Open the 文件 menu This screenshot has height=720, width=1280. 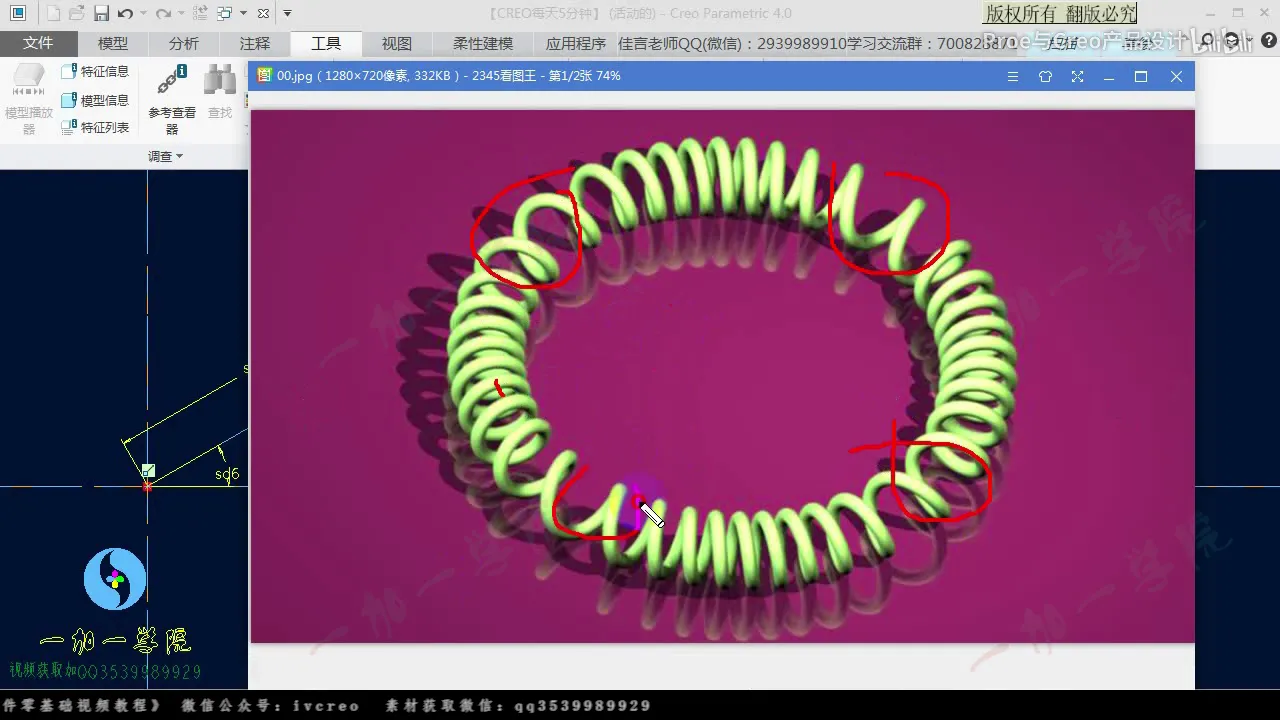[38, 43]
